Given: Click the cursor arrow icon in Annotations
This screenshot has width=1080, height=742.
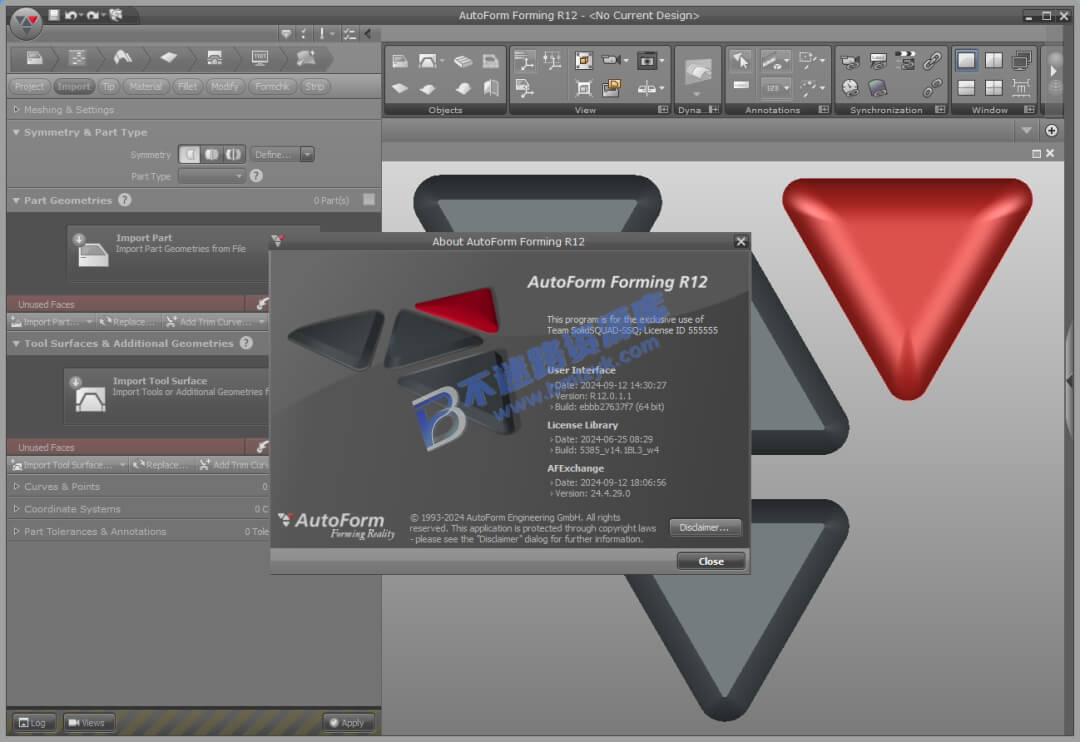Looking at the screenshot, I should pyautogui.click(x=741, y=61).
